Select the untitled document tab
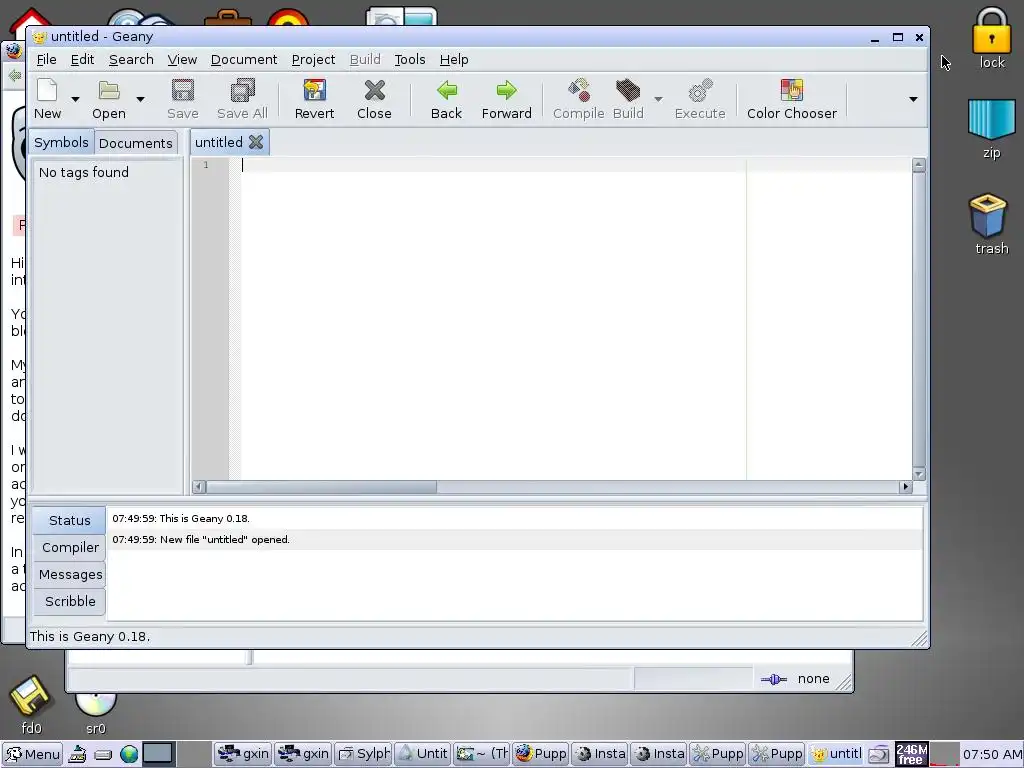The width and height of the screenshot is (1024, 768). (x=219, y=142)
